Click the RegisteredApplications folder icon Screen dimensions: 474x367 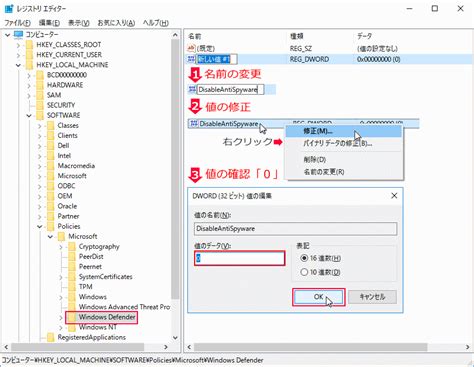51,337
